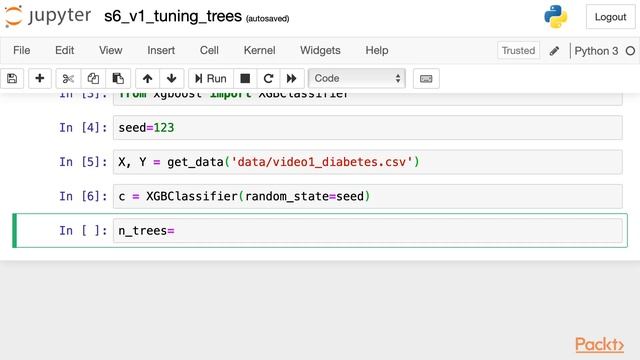The image size is (640, 360).
Task: Open the Widgets menu
Action: tap(320, 50)
